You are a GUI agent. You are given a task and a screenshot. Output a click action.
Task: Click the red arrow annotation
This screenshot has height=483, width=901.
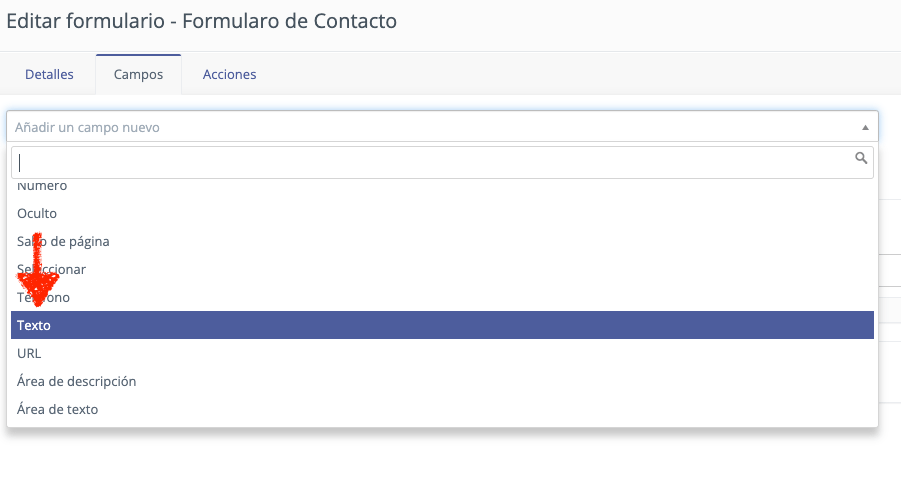pyautogui.click(x=38, y=270)
